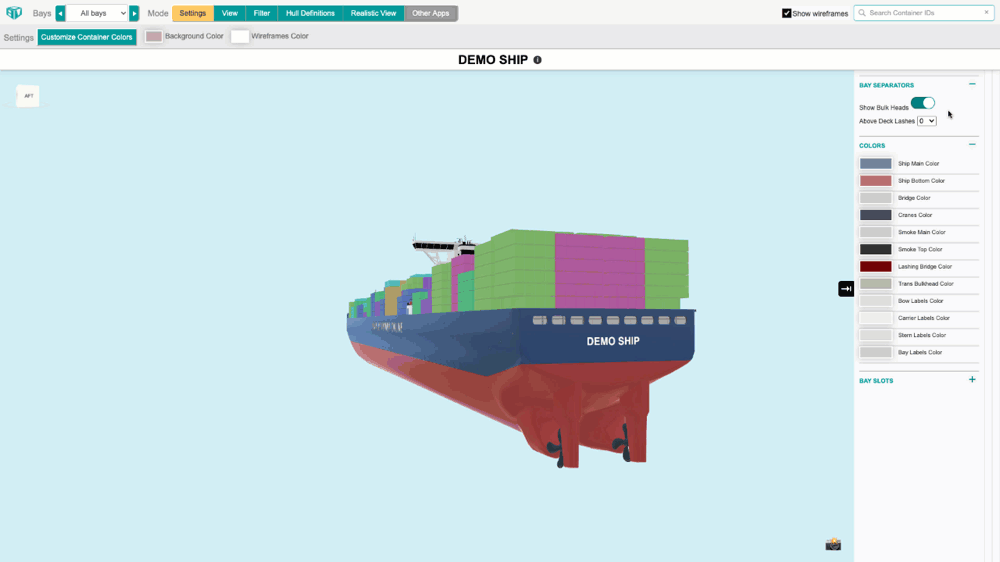Collapse Colors section

(972, 145)
